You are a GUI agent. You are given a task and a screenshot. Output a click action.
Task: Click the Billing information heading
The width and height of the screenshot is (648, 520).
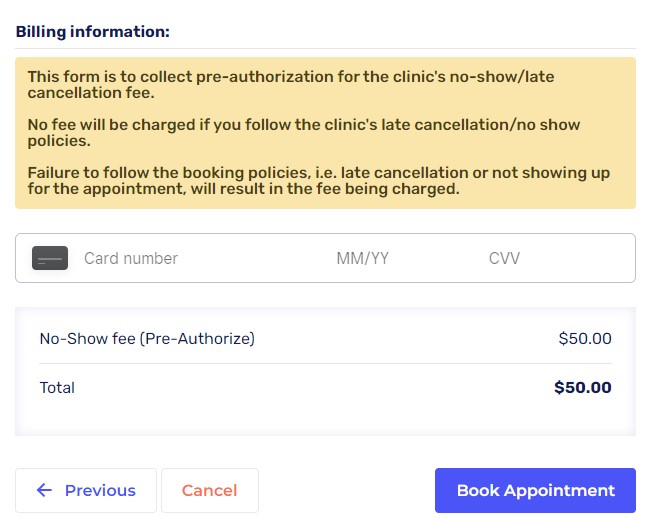[92, 32]
